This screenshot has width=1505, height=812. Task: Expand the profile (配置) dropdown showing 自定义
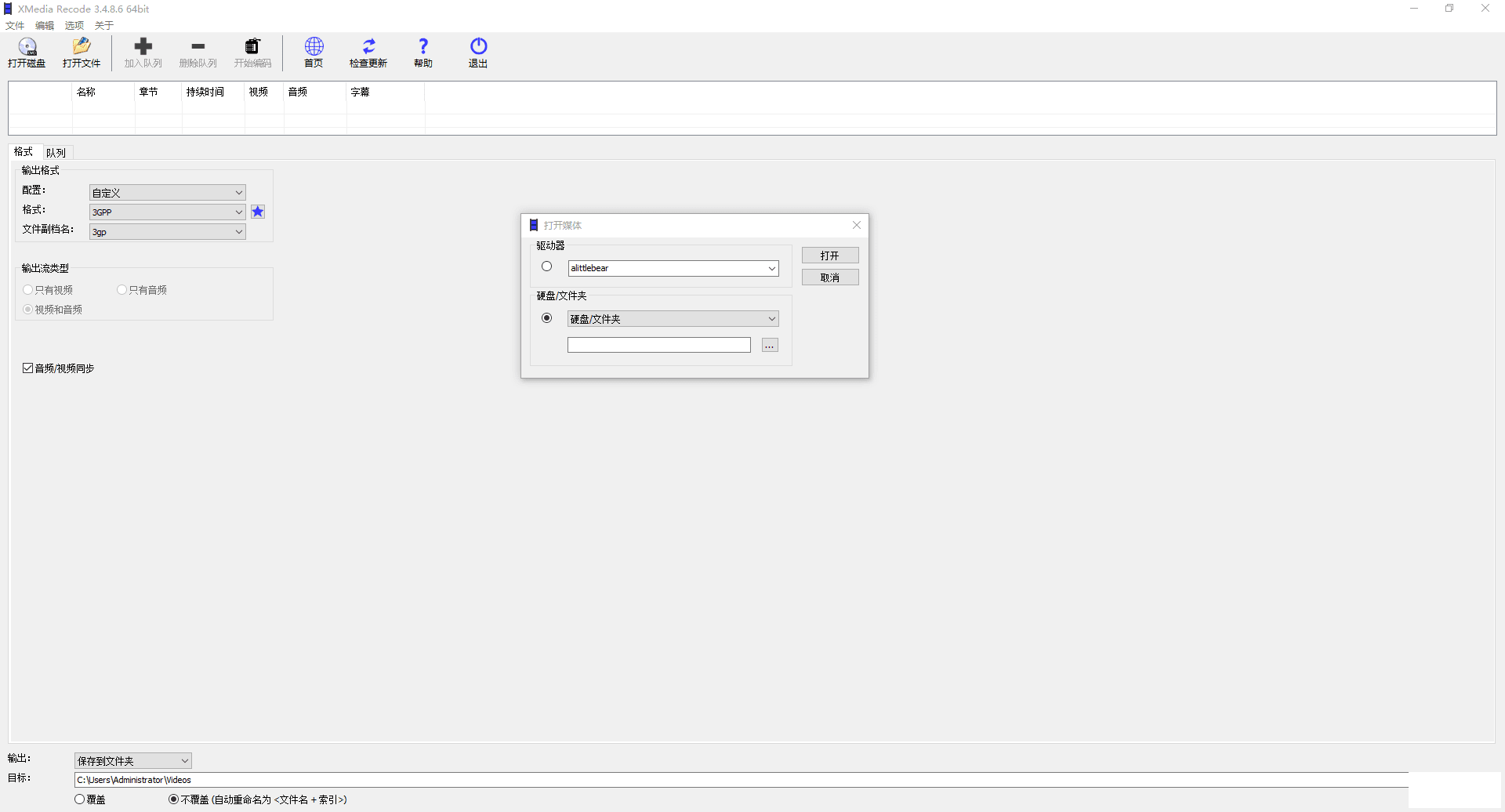[168, 193]
